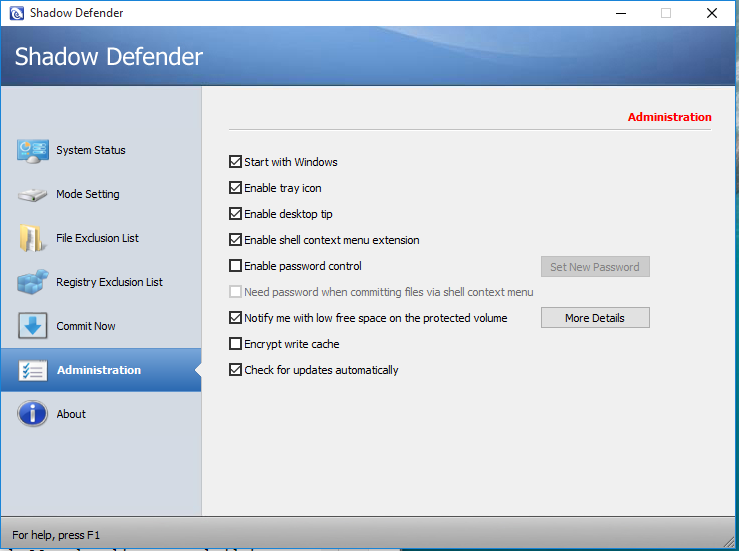Select Registry Exclusion List in sidebar
The image size is (739, 551).
[x=109, y=282]
